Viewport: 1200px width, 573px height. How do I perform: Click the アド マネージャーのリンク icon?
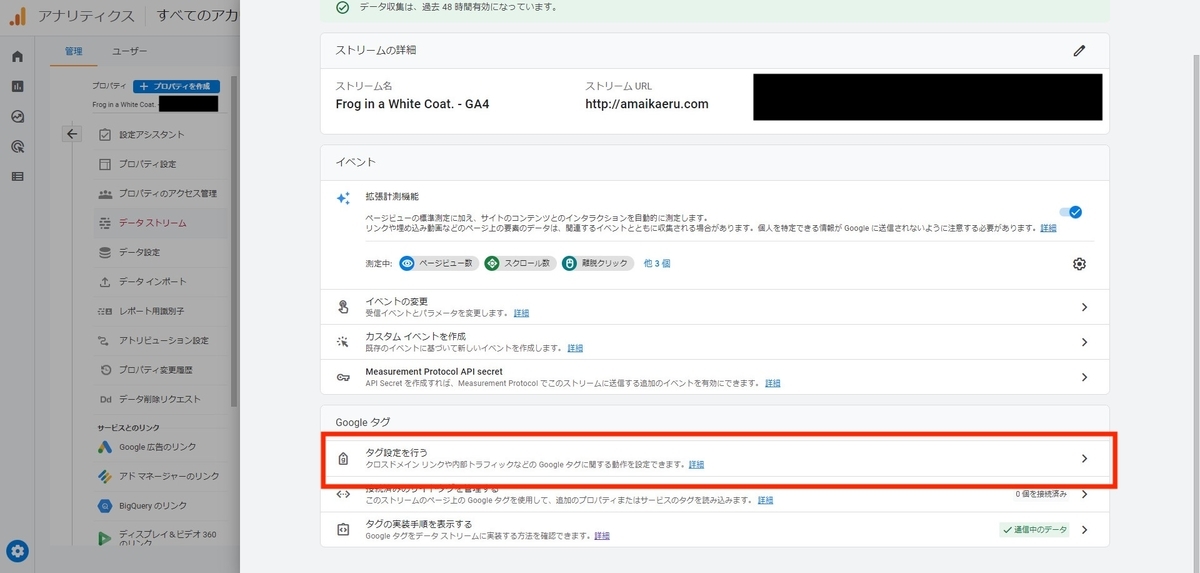(105, 476)
